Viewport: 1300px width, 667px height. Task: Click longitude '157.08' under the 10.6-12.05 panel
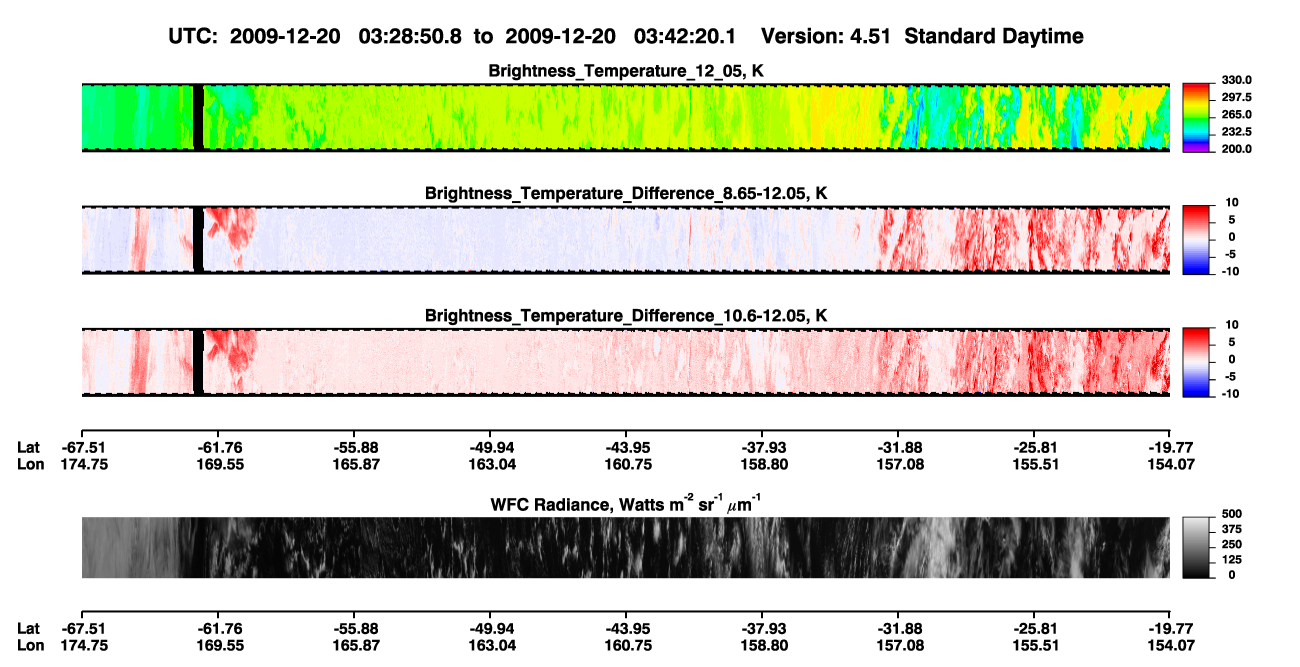click(898, 464)
